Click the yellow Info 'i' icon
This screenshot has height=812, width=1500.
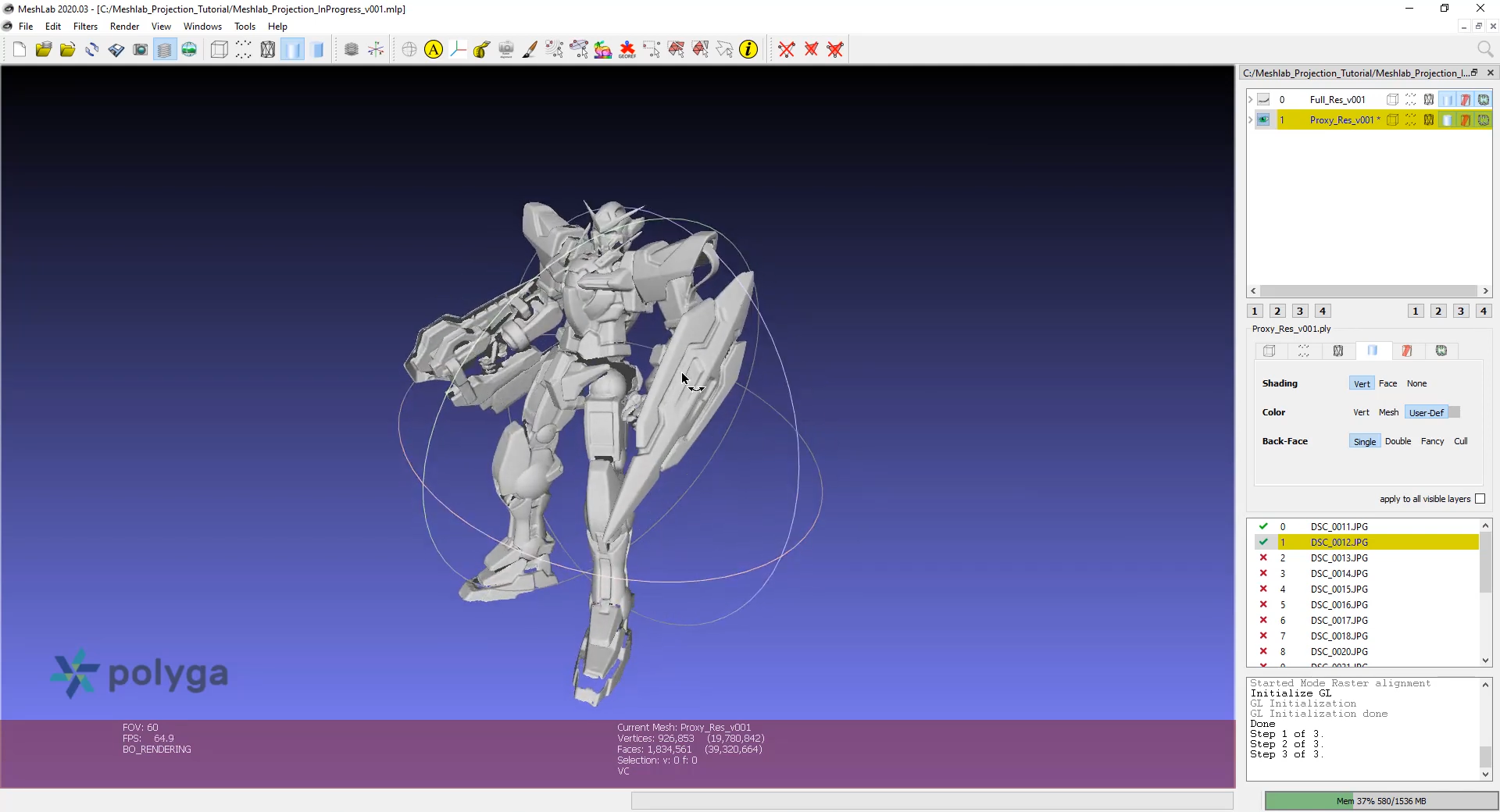pyautogui.click(x=748, y=50)
